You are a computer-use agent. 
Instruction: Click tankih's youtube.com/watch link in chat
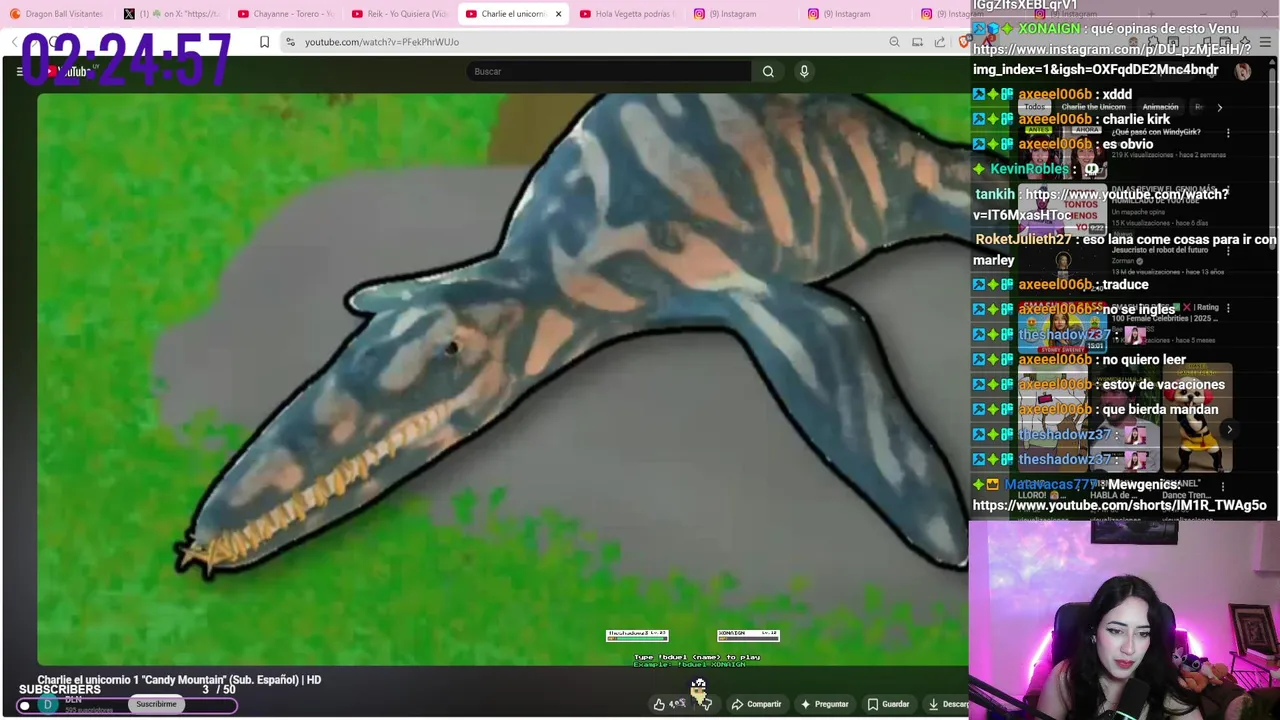pos(1101,204)
